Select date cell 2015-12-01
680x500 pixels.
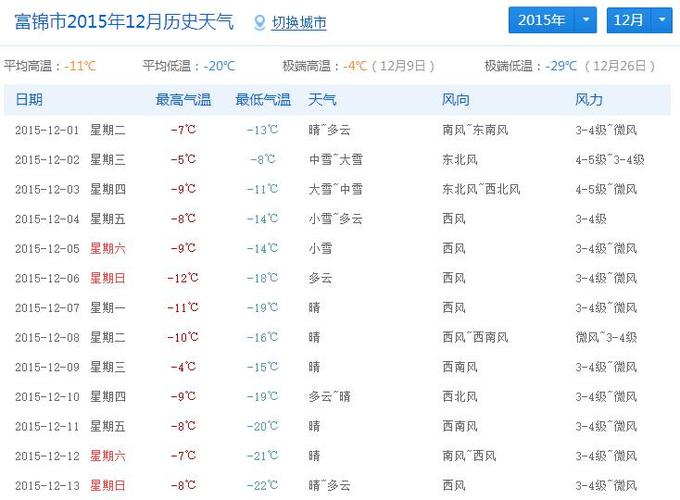coord(47,130)
